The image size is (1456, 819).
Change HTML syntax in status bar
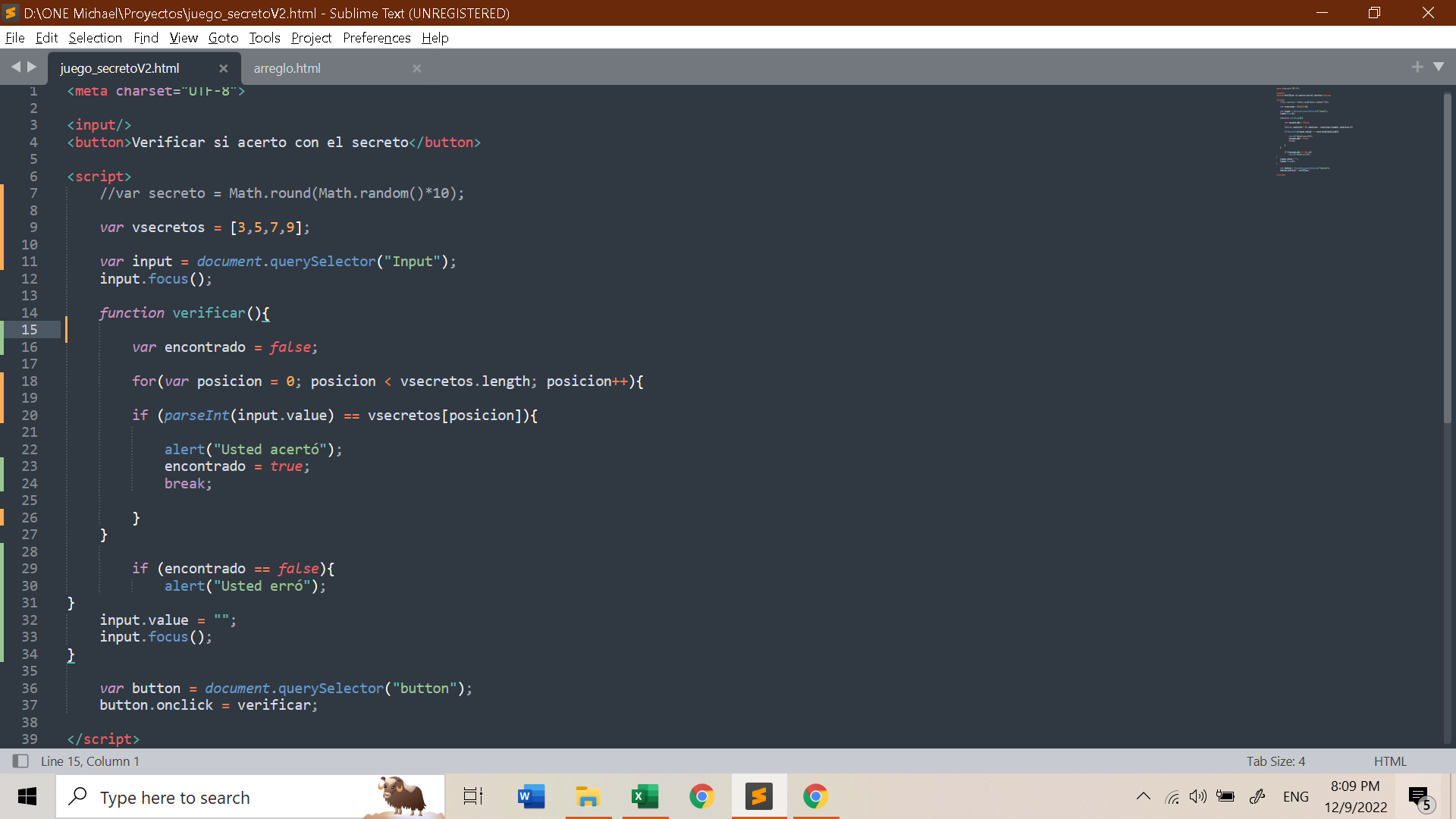tap(1390, 761)
